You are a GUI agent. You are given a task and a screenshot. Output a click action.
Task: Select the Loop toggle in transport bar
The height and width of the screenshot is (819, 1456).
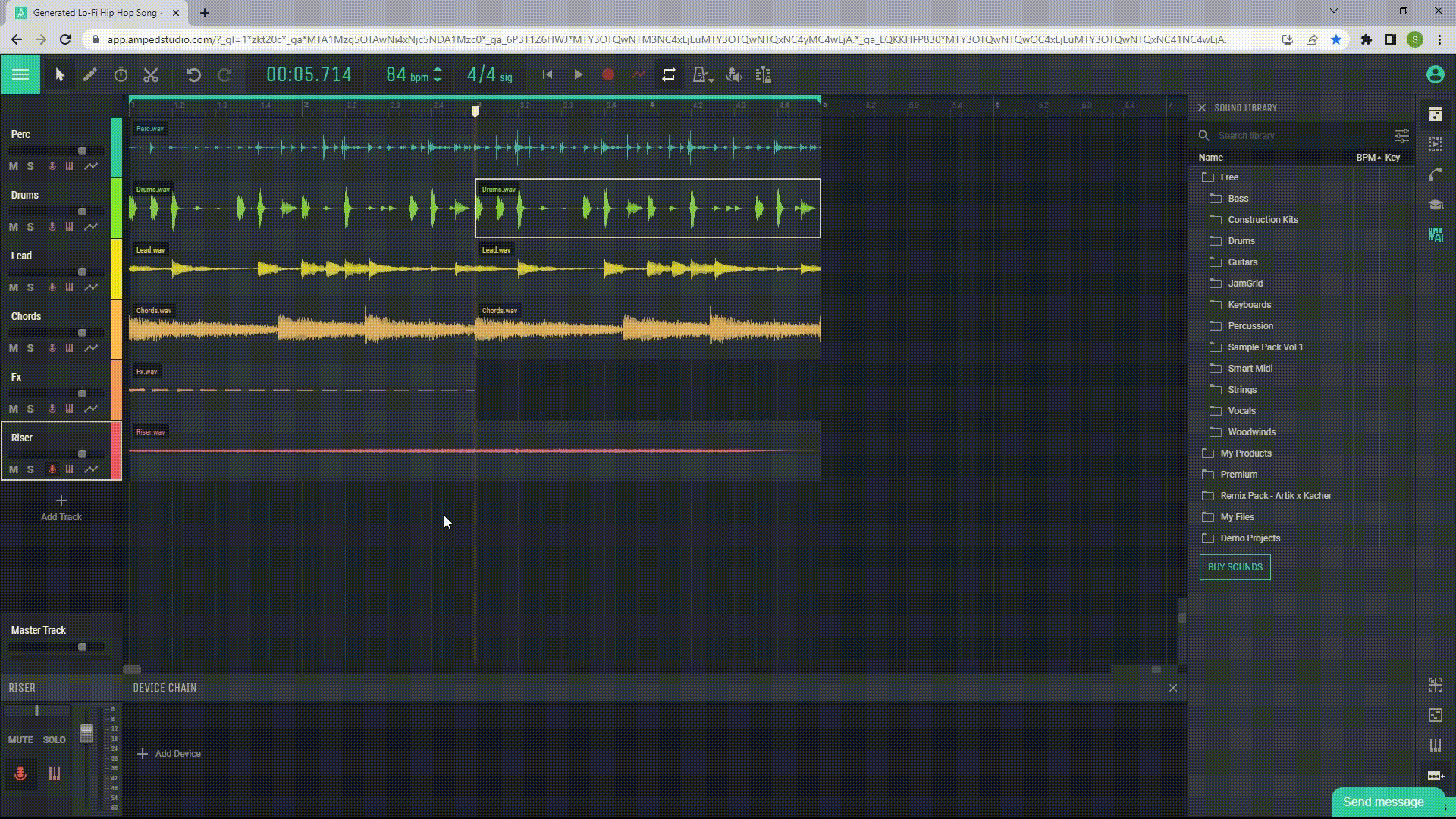(669, 75)
